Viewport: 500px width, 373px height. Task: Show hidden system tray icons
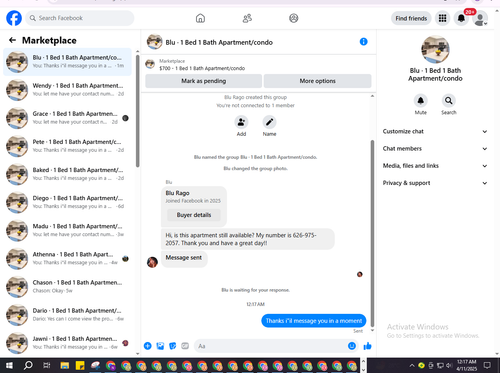point(412,365)
